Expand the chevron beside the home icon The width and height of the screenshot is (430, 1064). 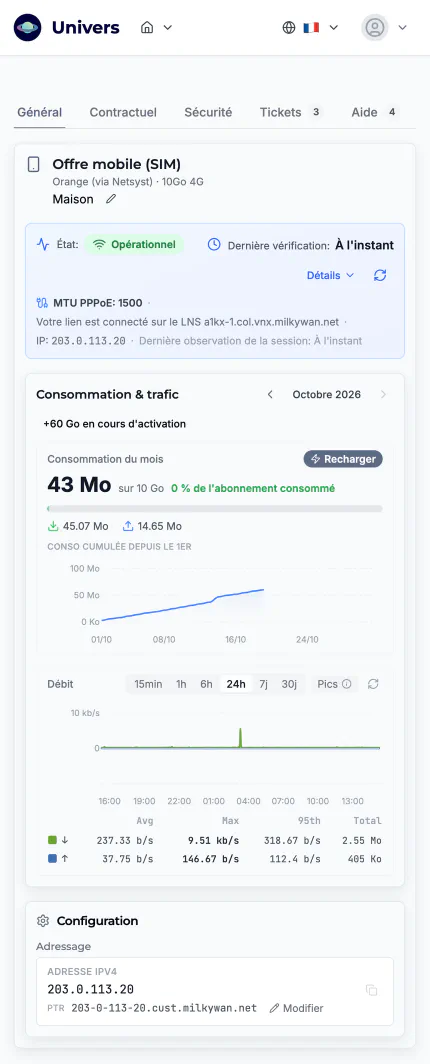[168, 27]
